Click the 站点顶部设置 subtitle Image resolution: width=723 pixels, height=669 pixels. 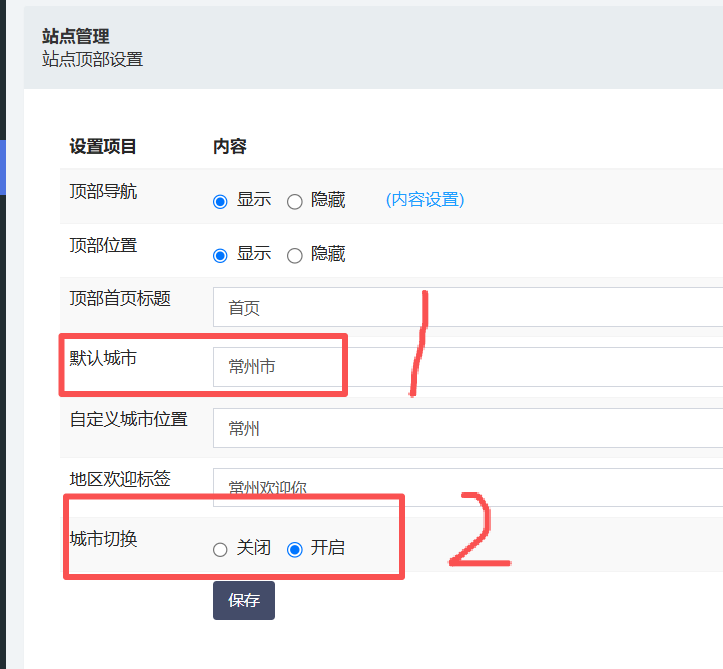click(x=92, y=59)
